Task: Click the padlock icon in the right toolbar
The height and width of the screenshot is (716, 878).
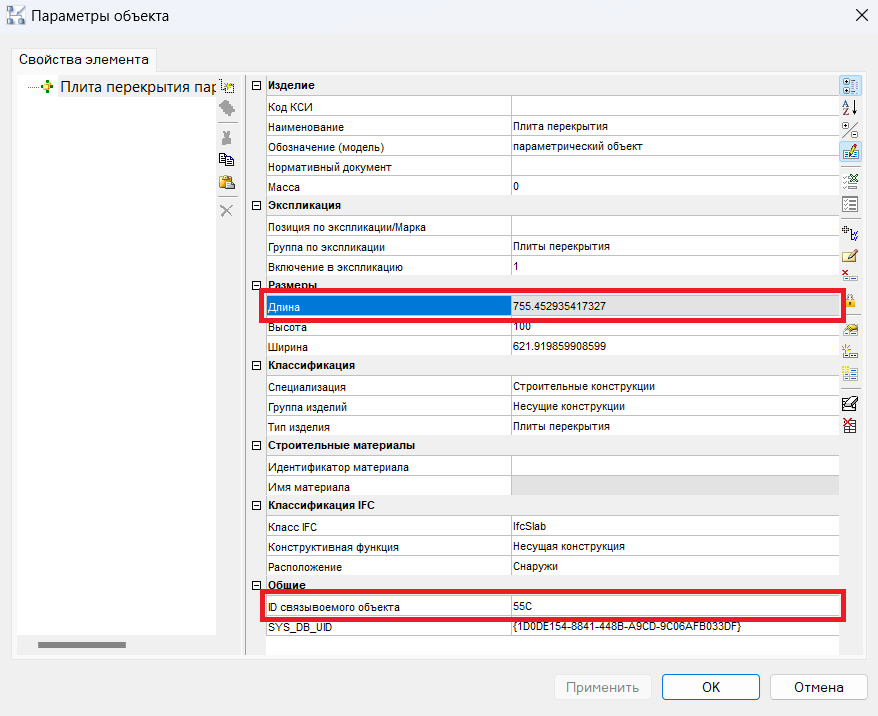Action: click(x=851, y=301)
